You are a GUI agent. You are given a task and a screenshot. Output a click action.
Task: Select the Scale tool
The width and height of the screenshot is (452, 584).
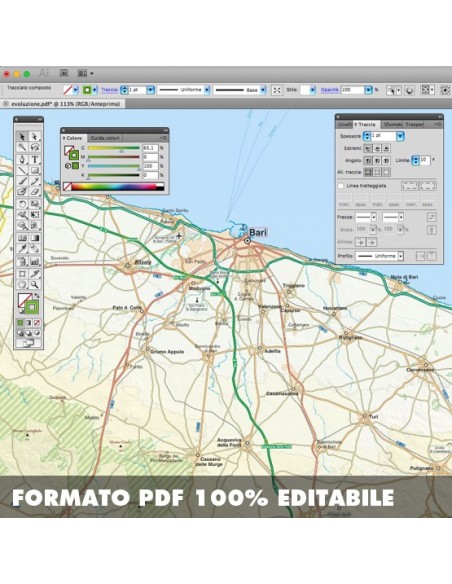(x=35, y=204)
